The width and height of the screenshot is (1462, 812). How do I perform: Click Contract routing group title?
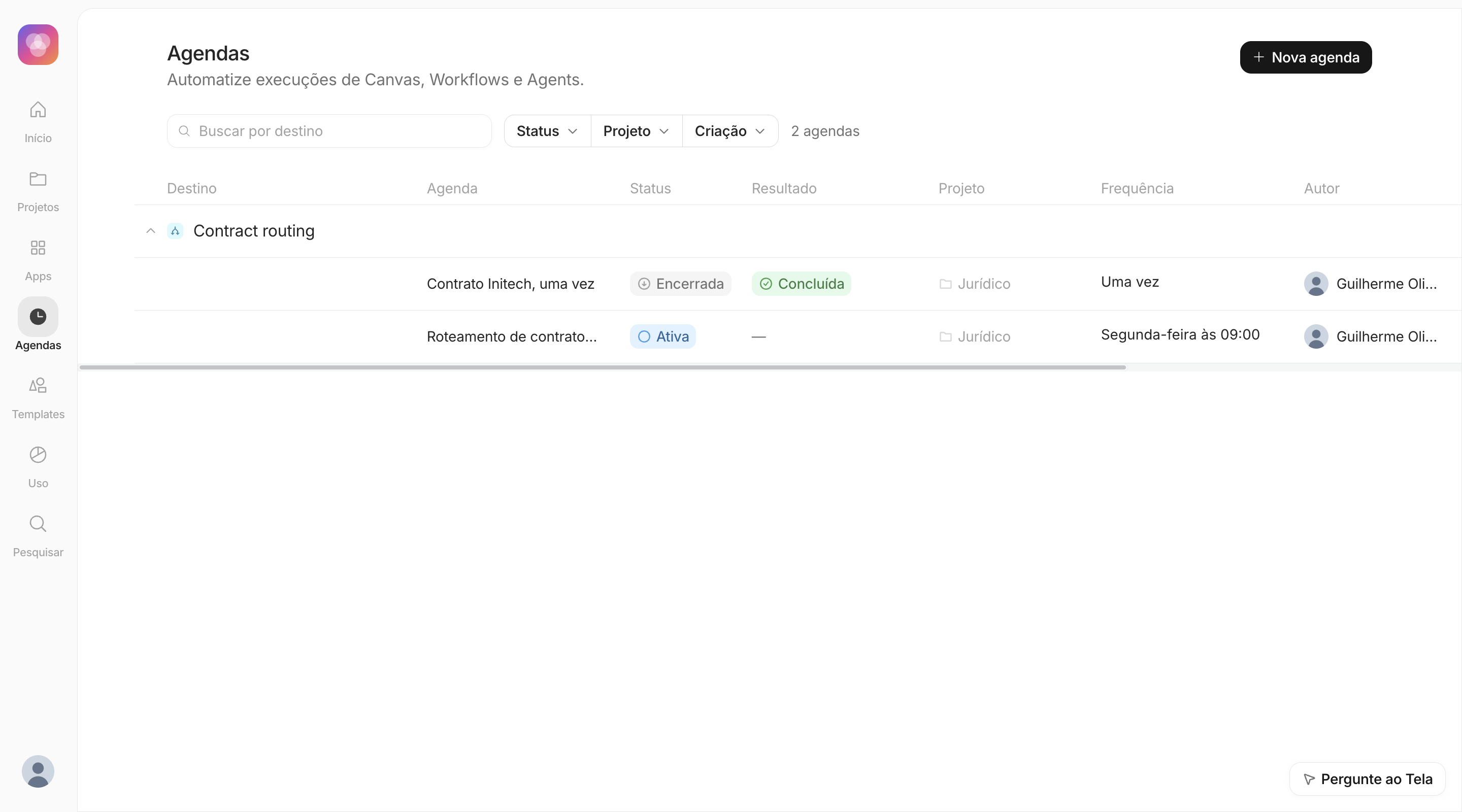(x=254, y=231)
